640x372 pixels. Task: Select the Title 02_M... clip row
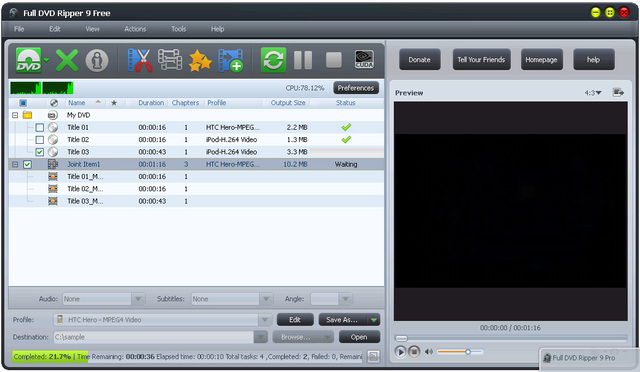pyautogui.click(x=196, y=189)
